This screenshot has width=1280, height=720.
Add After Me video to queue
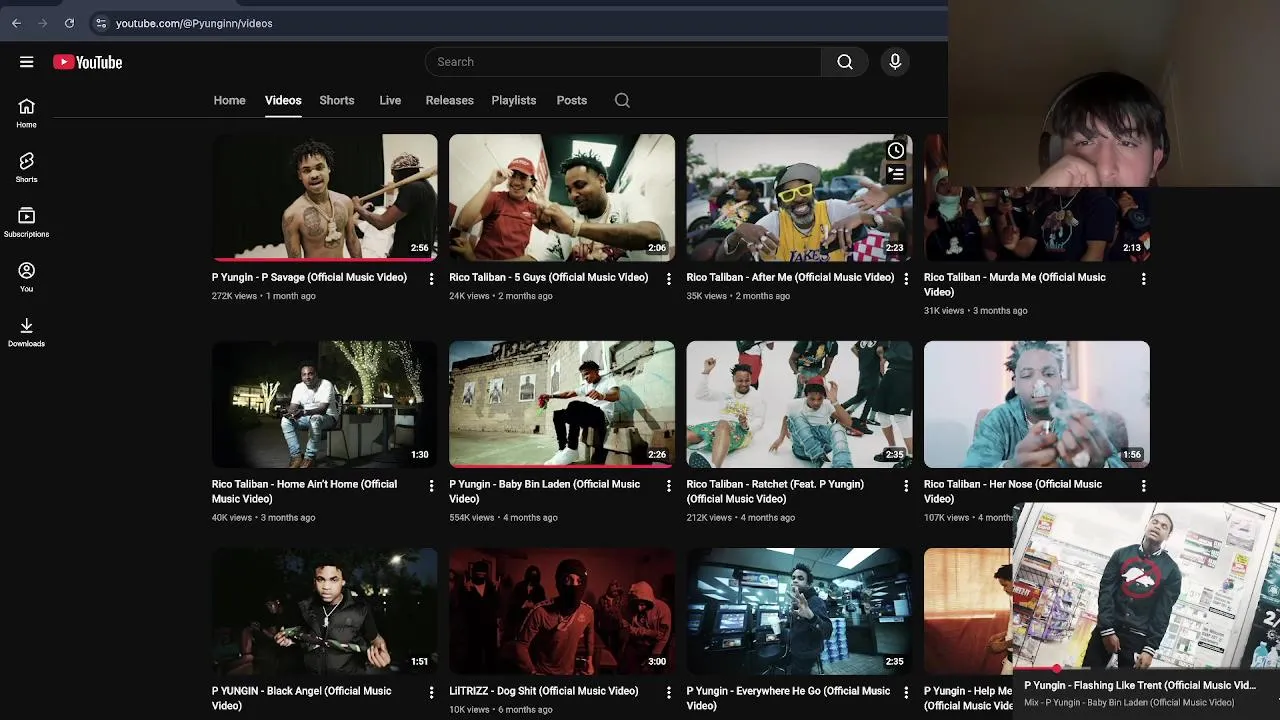(896, 174)
